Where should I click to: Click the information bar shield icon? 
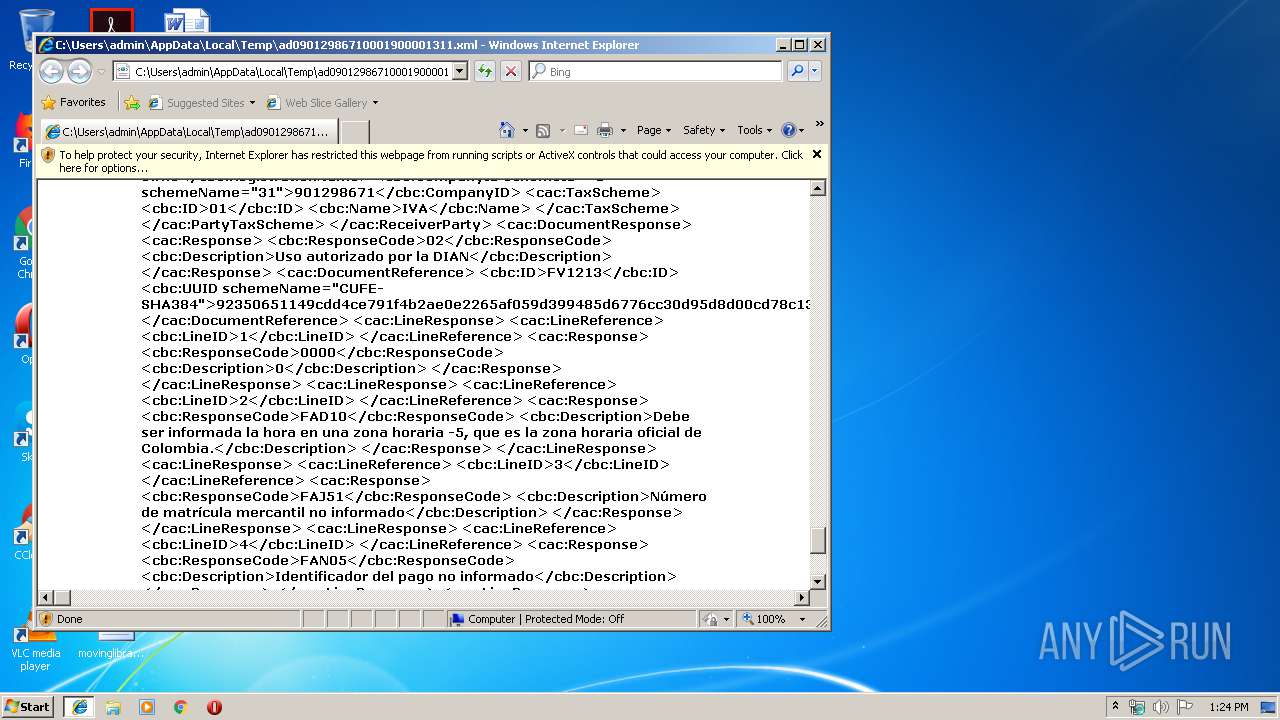(x=48, y=155)
